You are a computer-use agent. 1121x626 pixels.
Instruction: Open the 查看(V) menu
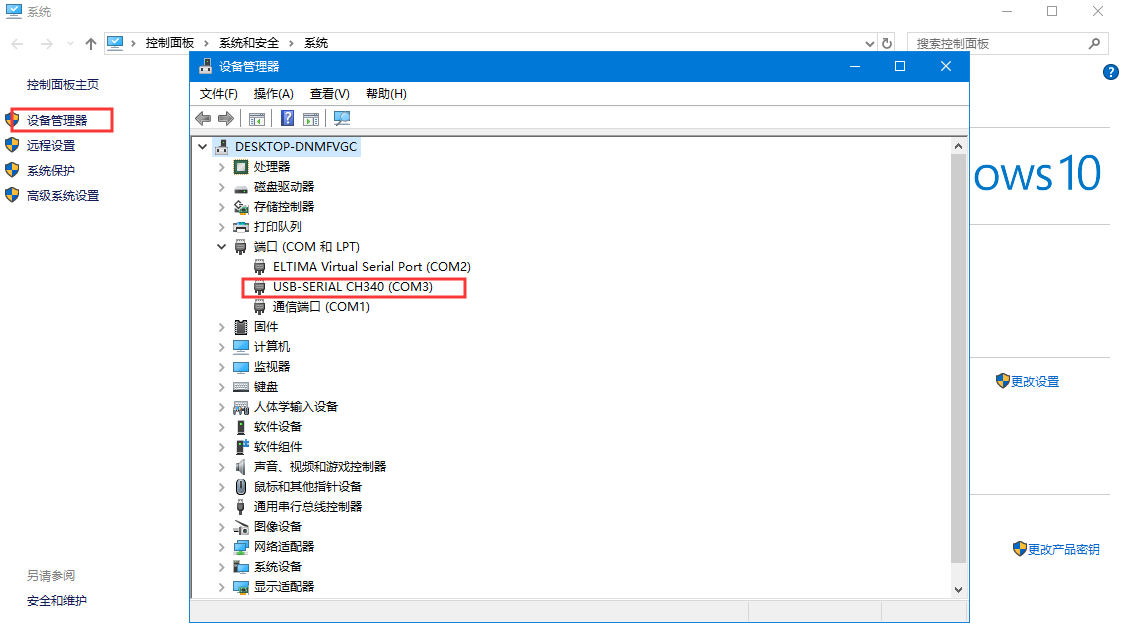pos(329,94)
